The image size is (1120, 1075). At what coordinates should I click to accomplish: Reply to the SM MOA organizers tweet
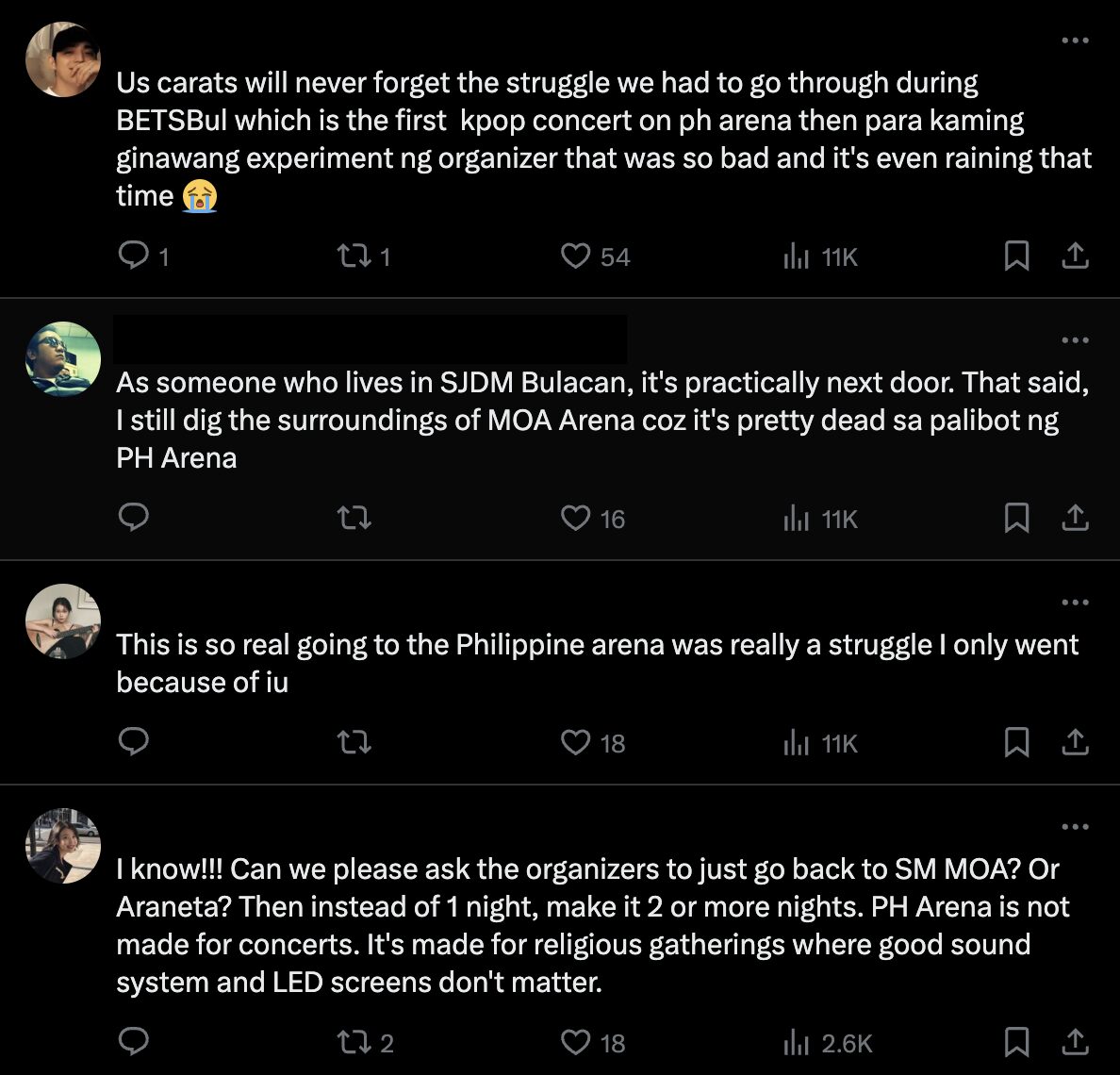pyautogui.click(x=134, y=1042)
